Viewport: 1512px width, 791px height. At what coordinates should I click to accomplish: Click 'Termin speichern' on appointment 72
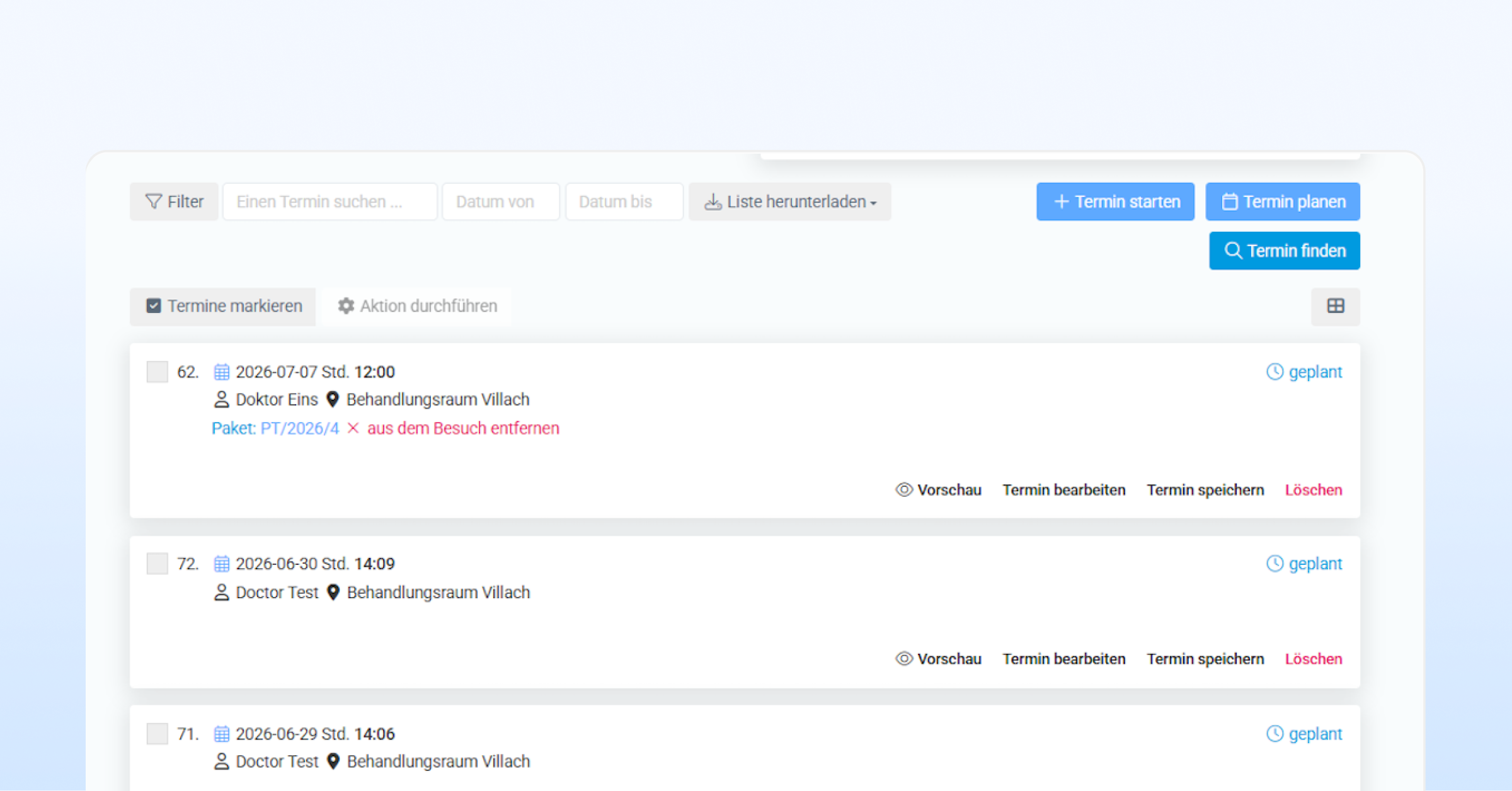[1205, 659]
